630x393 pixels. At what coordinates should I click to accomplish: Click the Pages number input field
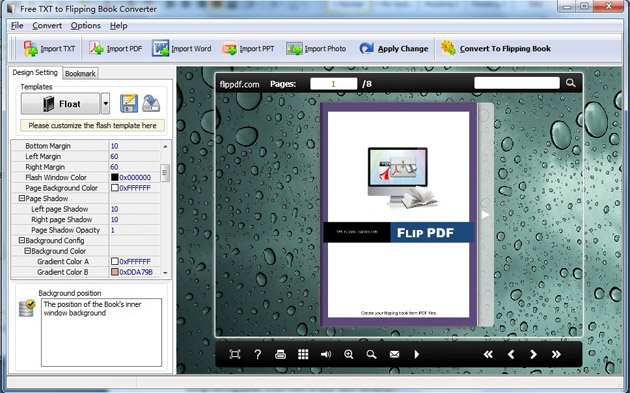(x=333, y=84)
